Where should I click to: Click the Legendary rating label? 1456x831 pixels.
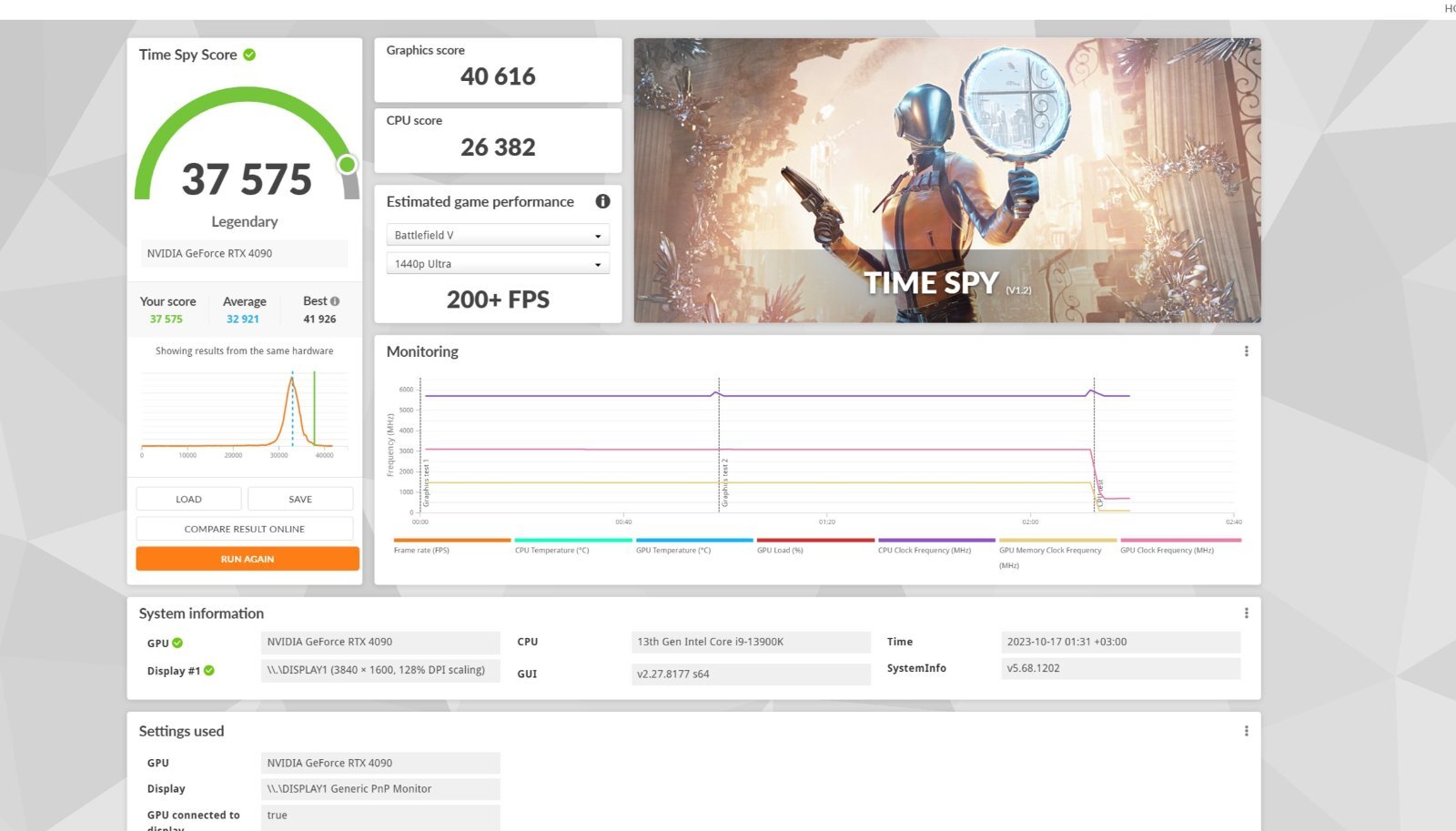coord(245,221)
